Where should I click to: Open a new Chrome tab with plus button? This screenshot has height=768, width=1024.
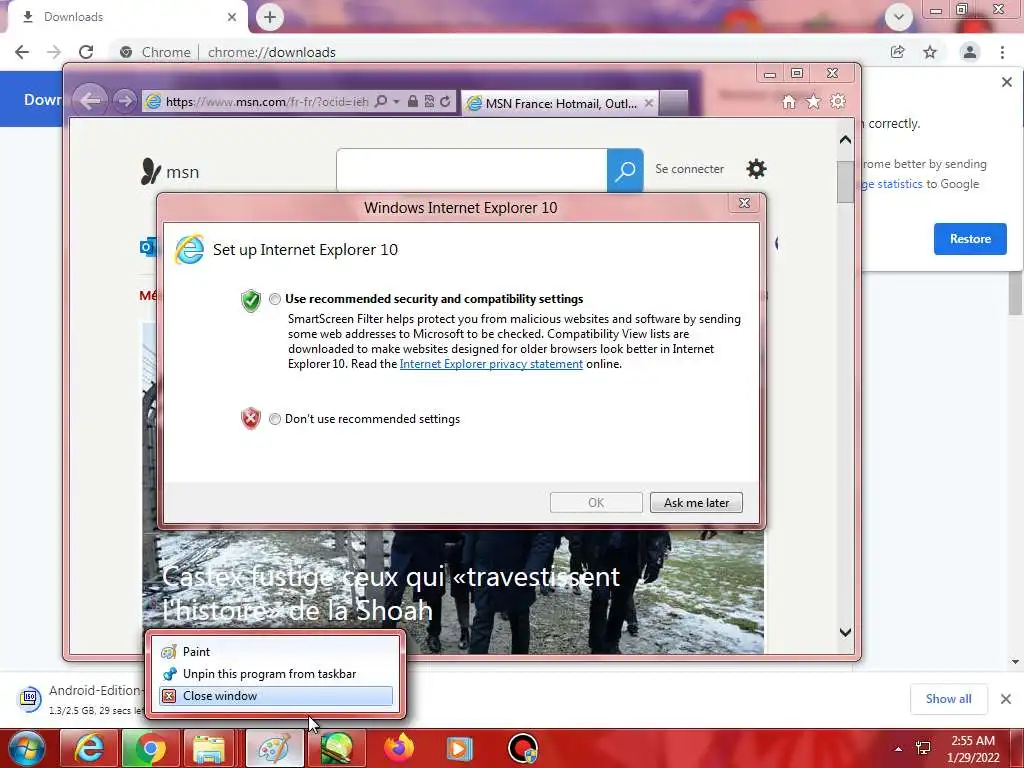tap(270, 17)
